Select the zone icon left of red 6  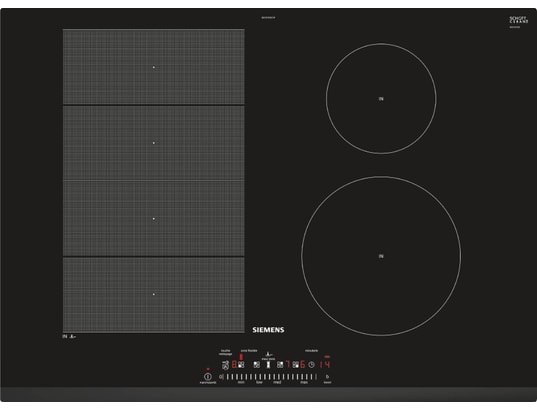[296, 364]
